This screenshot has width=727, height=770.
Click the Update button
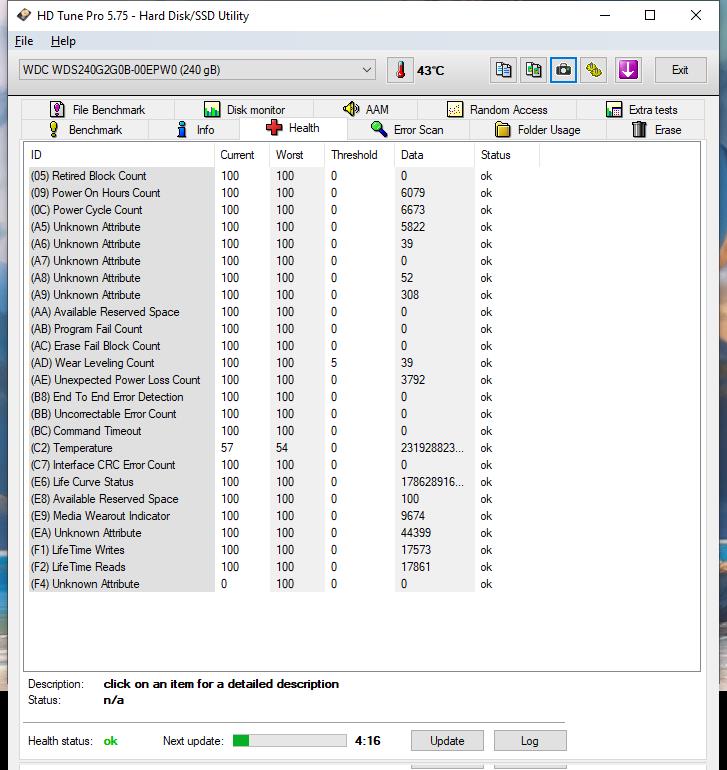pos(447,741)
